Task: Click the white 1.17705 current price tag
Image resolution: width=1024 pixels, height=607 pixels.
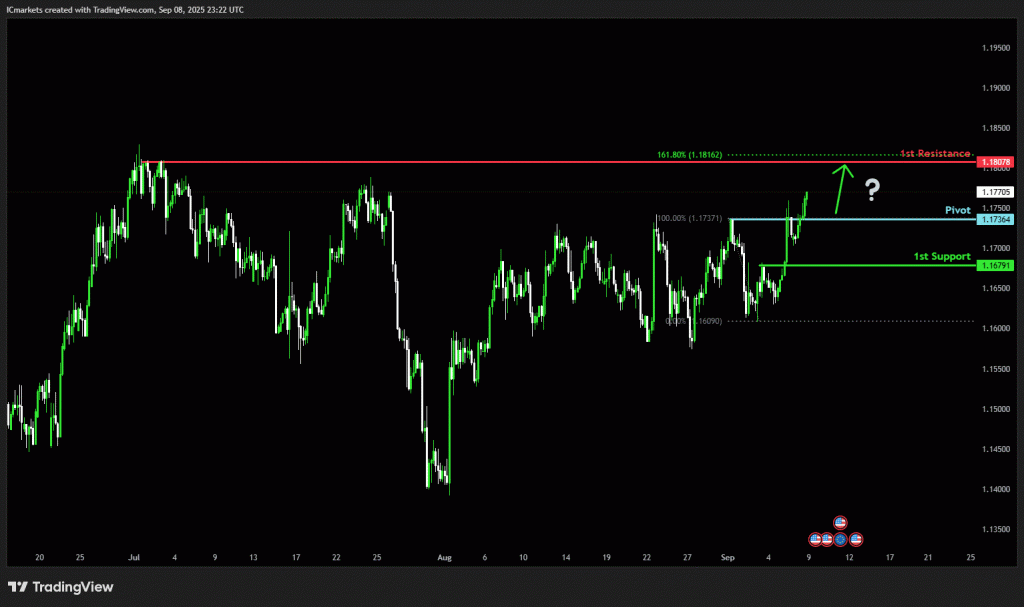Action: point(995,192)
